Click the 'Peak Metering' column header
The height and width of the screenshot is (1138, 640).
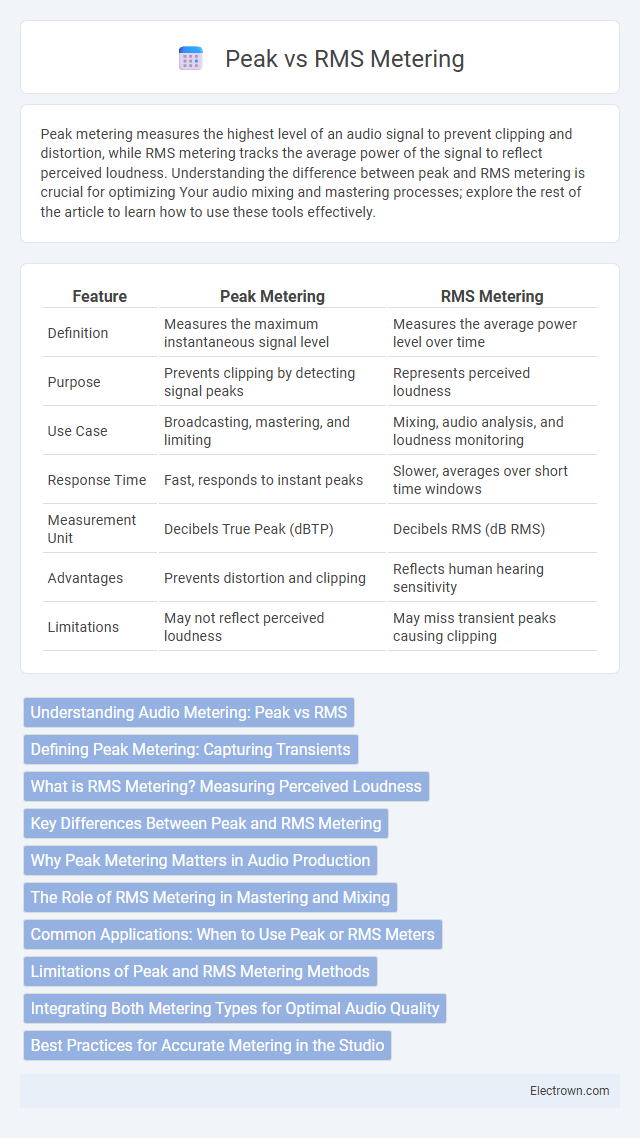pyautogui.click(x=272, y=296)
